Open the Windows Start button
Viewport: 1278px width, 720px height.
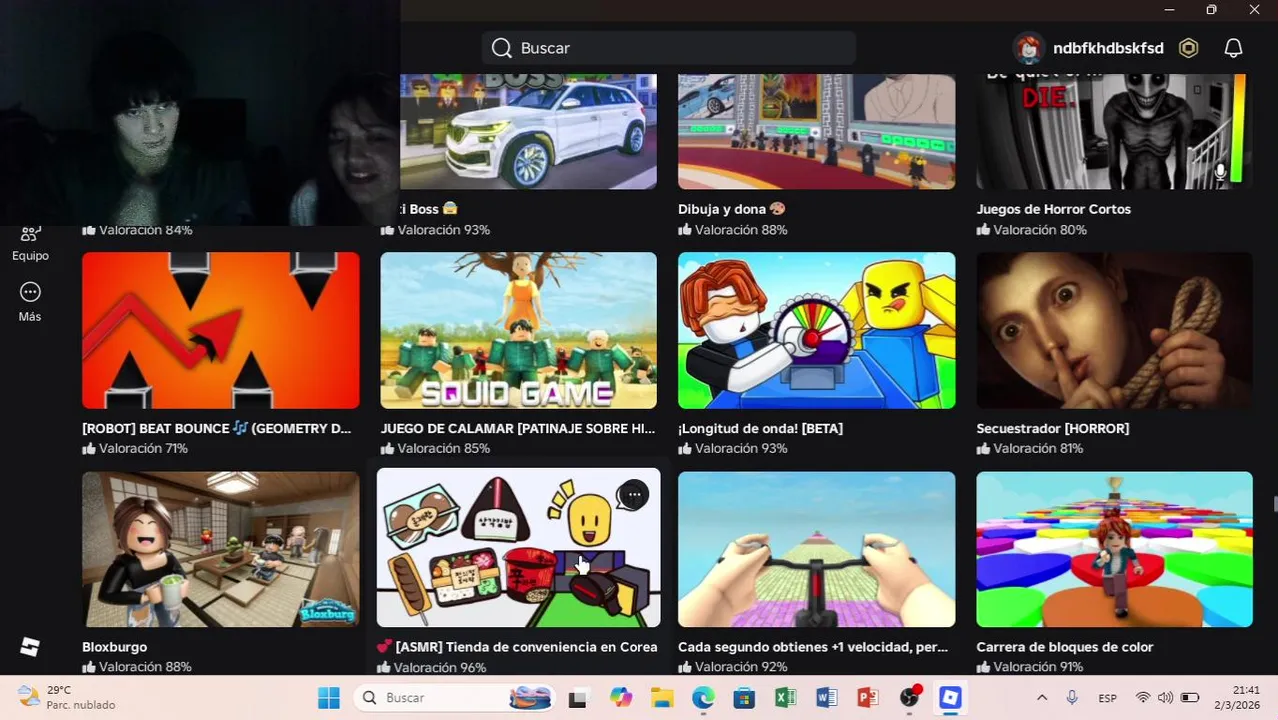pos(329,697)
